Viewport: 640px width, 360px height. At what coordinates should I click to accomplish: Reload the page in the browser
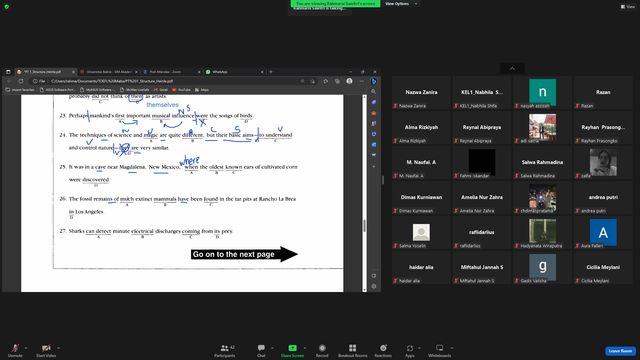(21, 81)
